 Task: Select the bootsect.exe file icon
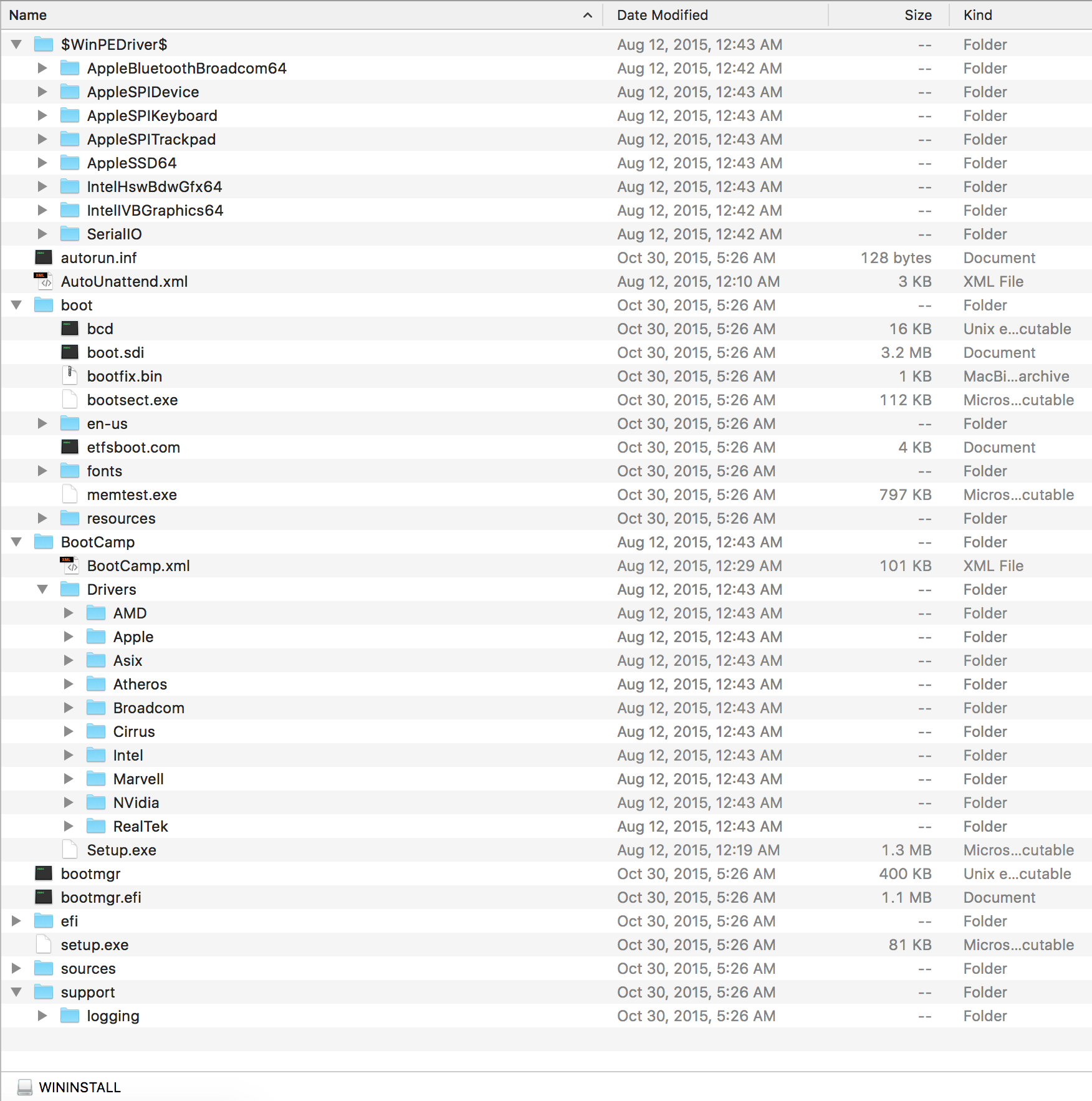pos(70,400)
